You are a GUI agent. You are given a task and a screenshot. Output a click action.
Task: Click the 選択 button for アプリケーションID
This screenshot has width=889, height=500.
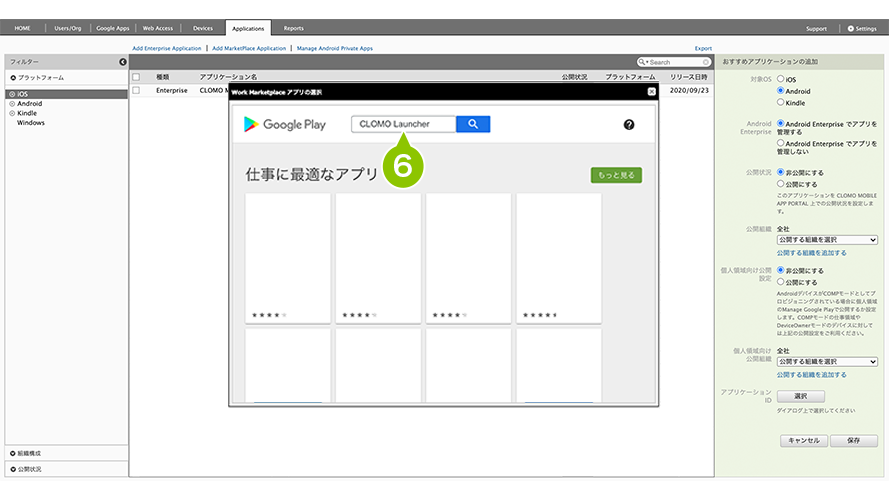coord(801,396)
